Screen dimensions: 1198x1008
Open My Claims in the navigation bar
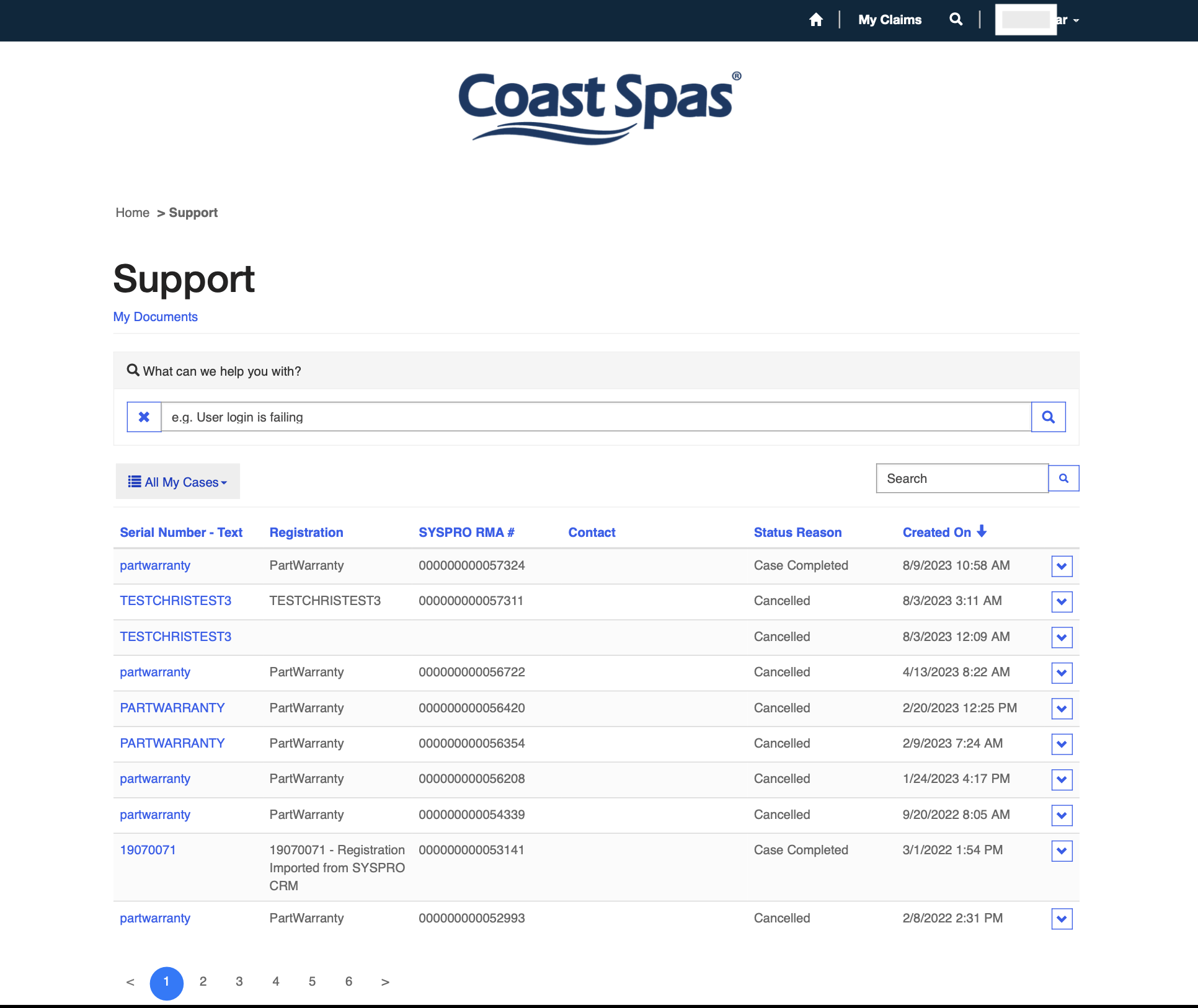point(890,20)
